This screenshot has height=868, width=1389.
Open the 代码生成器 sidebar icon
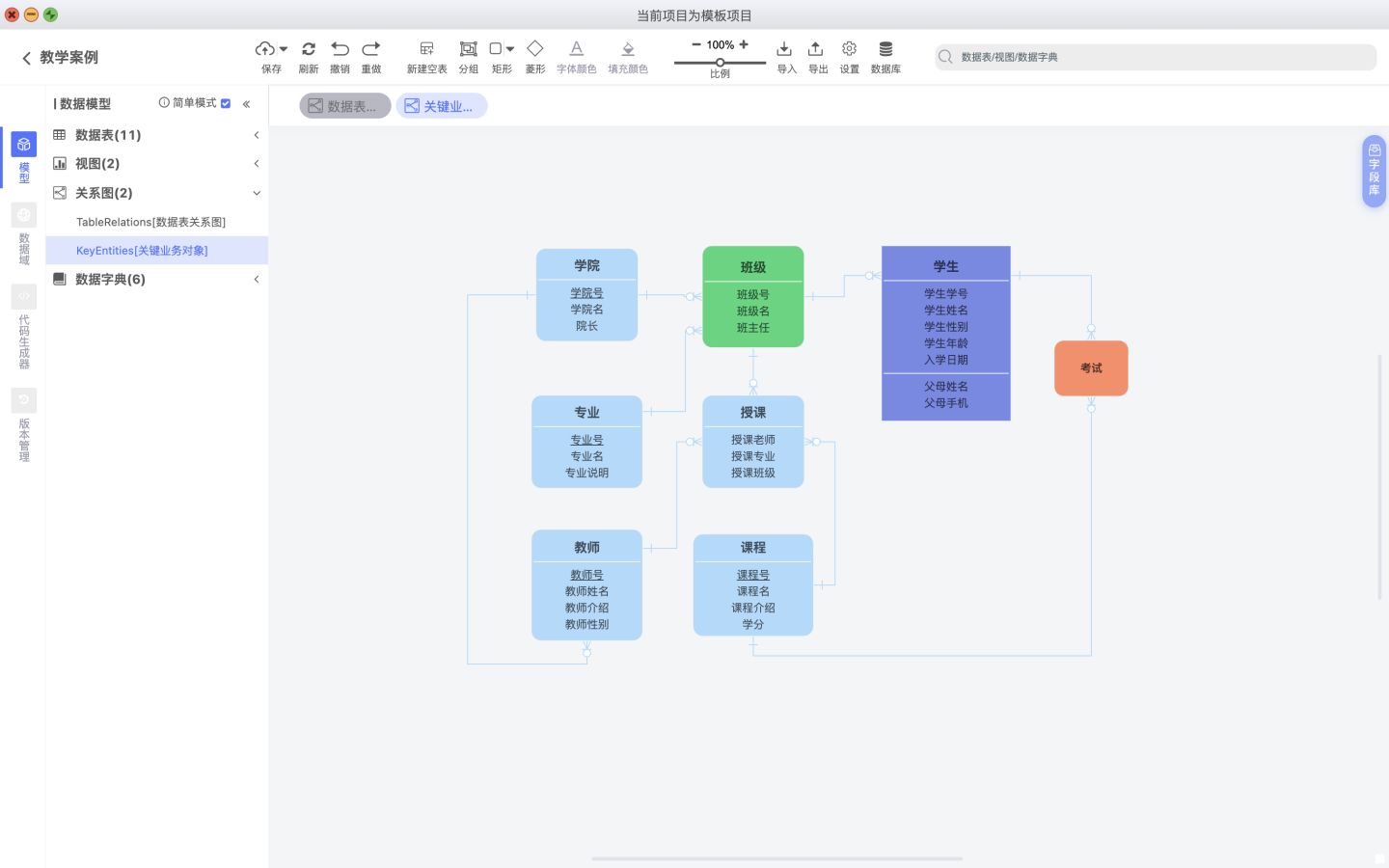23,296
